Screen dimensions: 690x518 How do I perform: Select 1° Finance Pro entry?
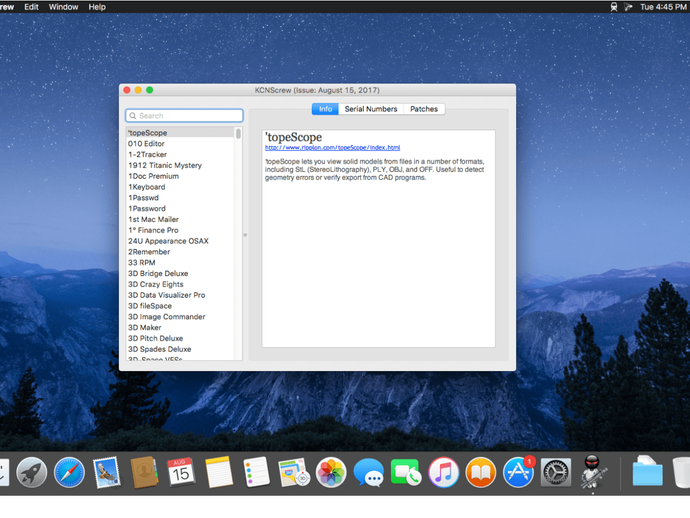point(180,230)
